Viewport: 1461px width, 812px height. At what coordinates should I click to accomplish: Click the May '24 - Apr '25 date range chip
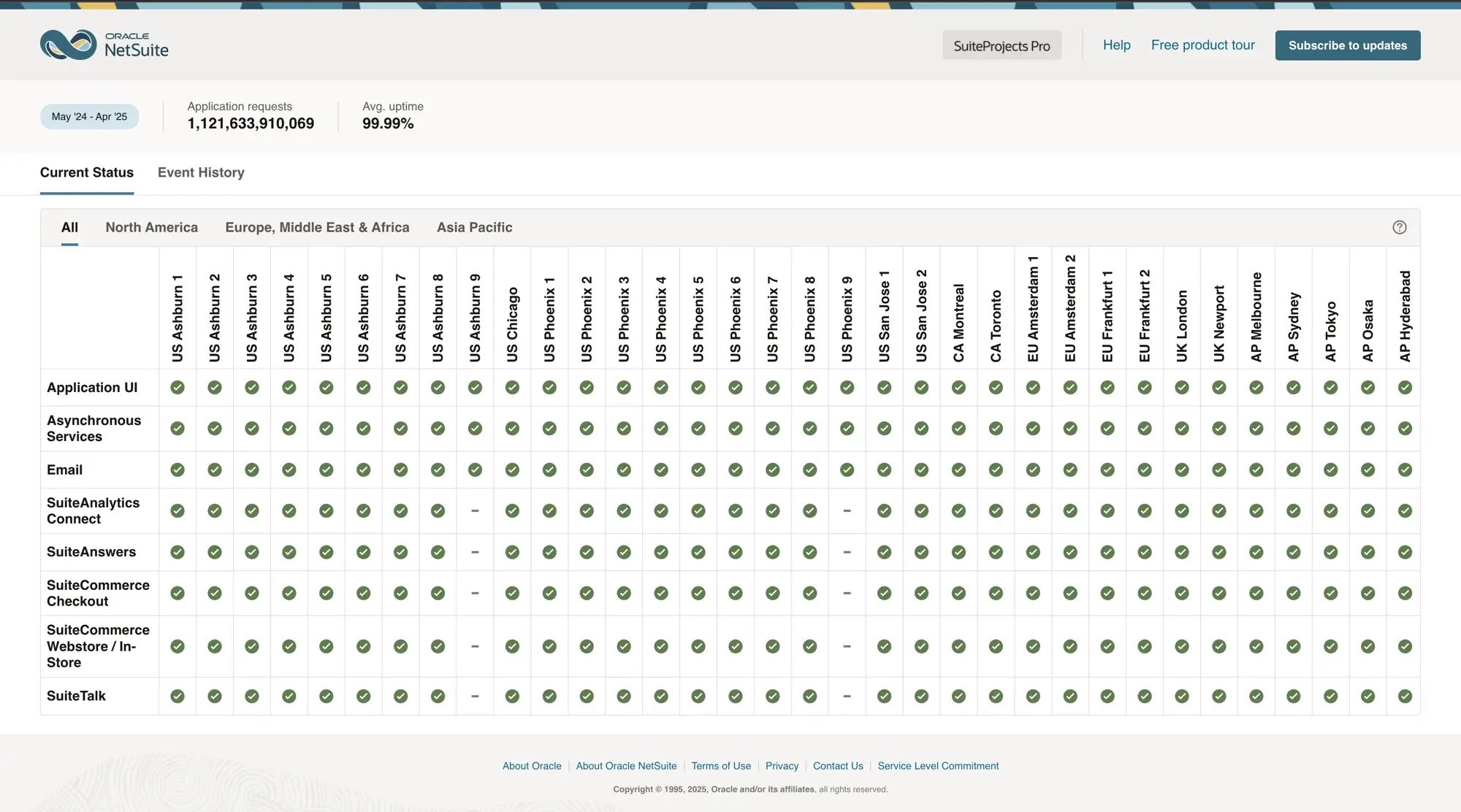pyautogui.click(x=89, y=116)
